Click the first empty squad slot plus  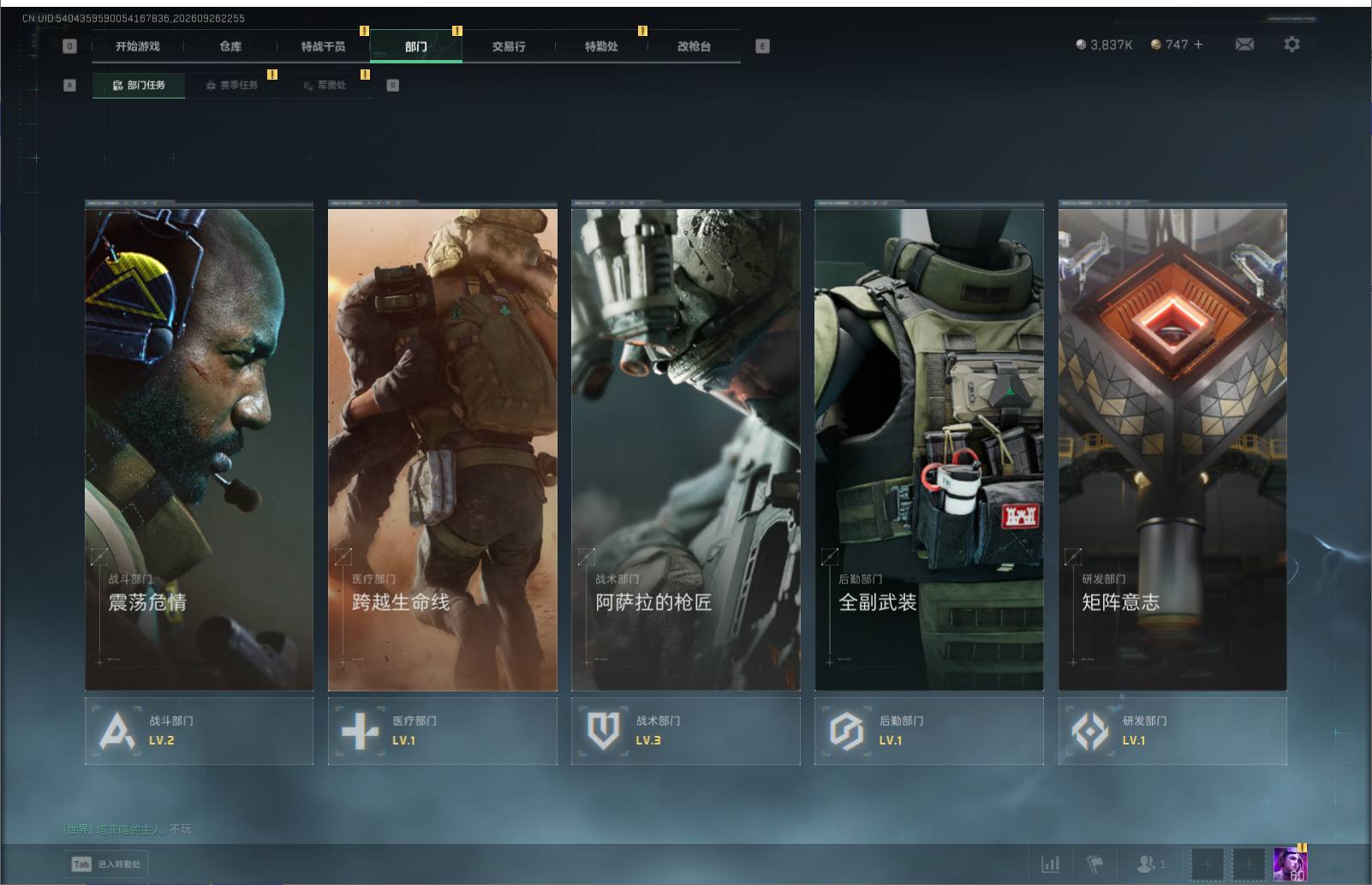[x=1208, y=864]
